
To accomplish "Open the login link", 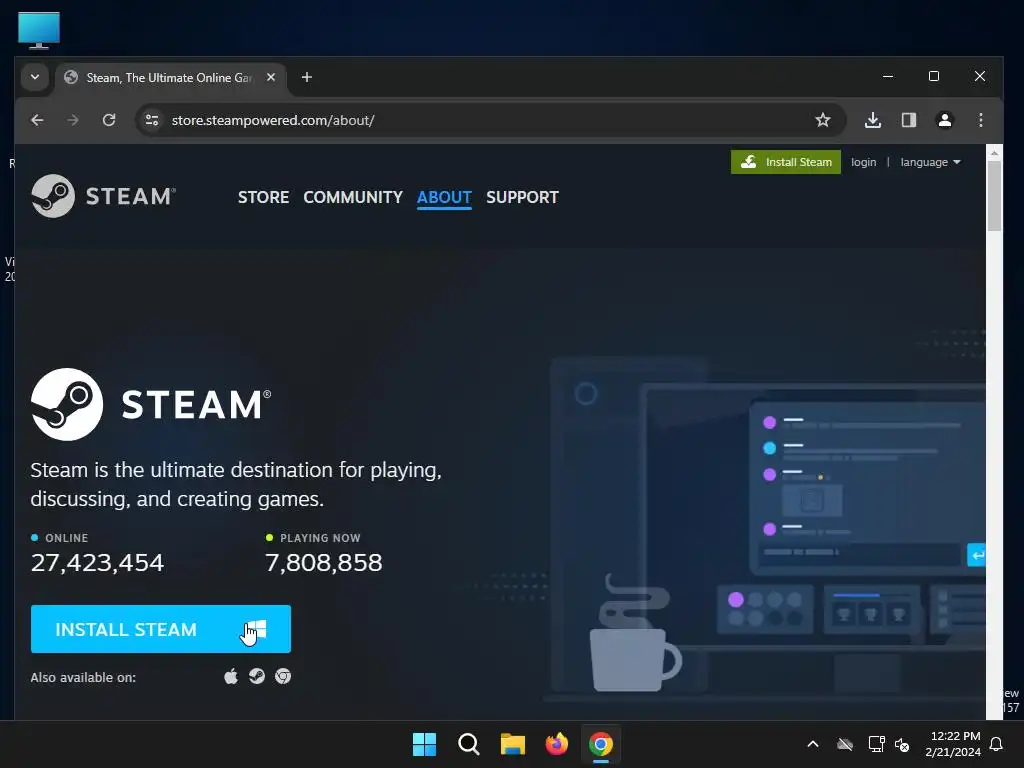I will click(863, 162).
